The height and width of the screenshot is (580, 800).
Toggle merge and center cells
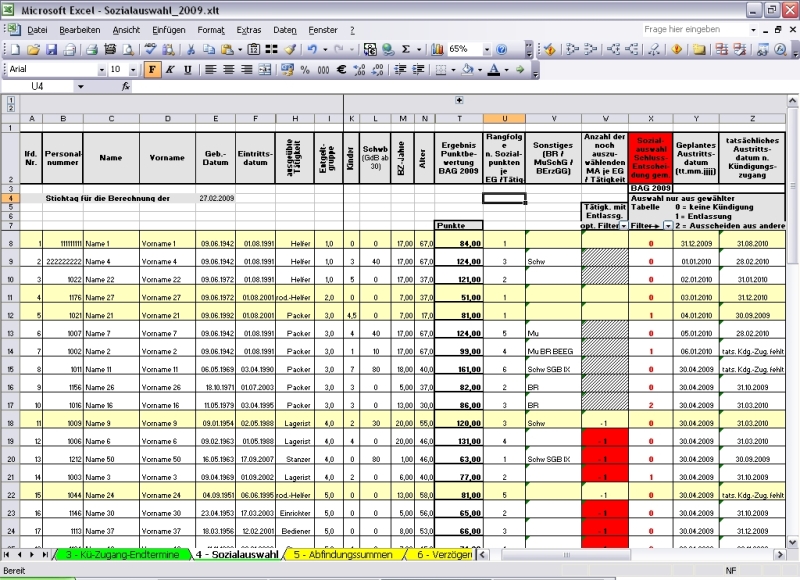(x=265, y=70)
